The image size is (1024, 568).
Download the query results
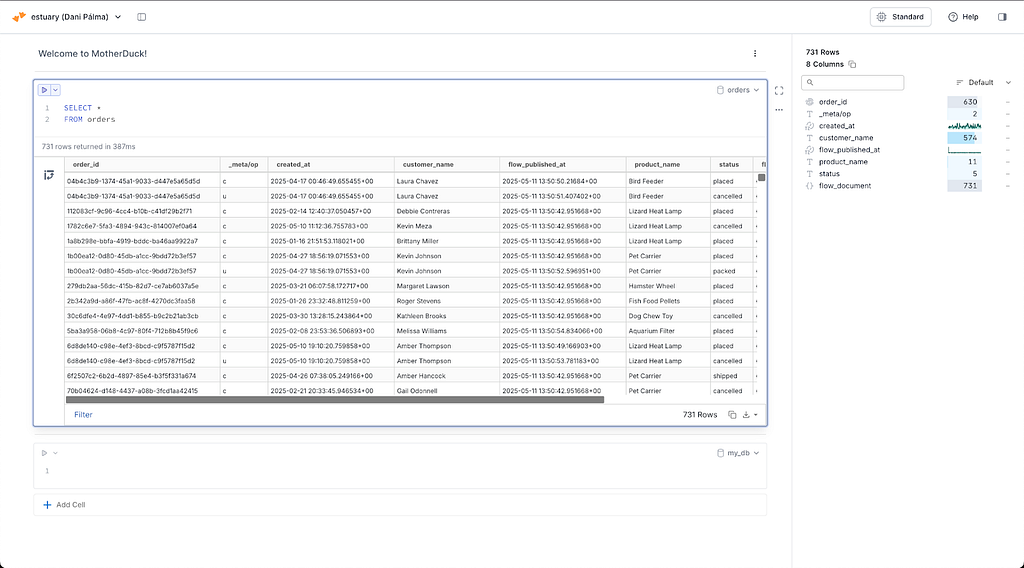pyautogui.click(x=746, y=415)
